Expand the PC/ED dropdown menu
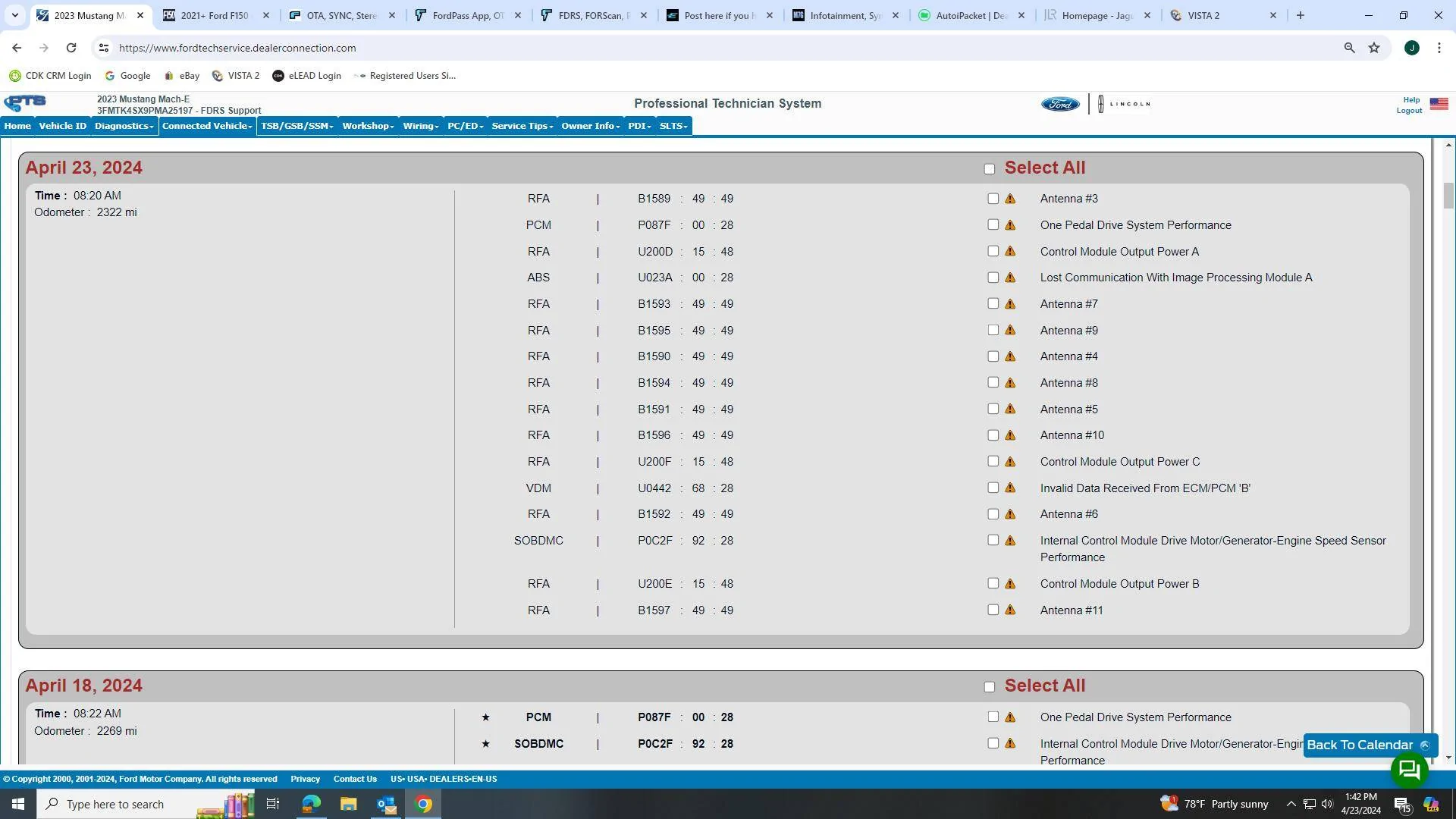1456x819 pixels. [x=465, y=126]
